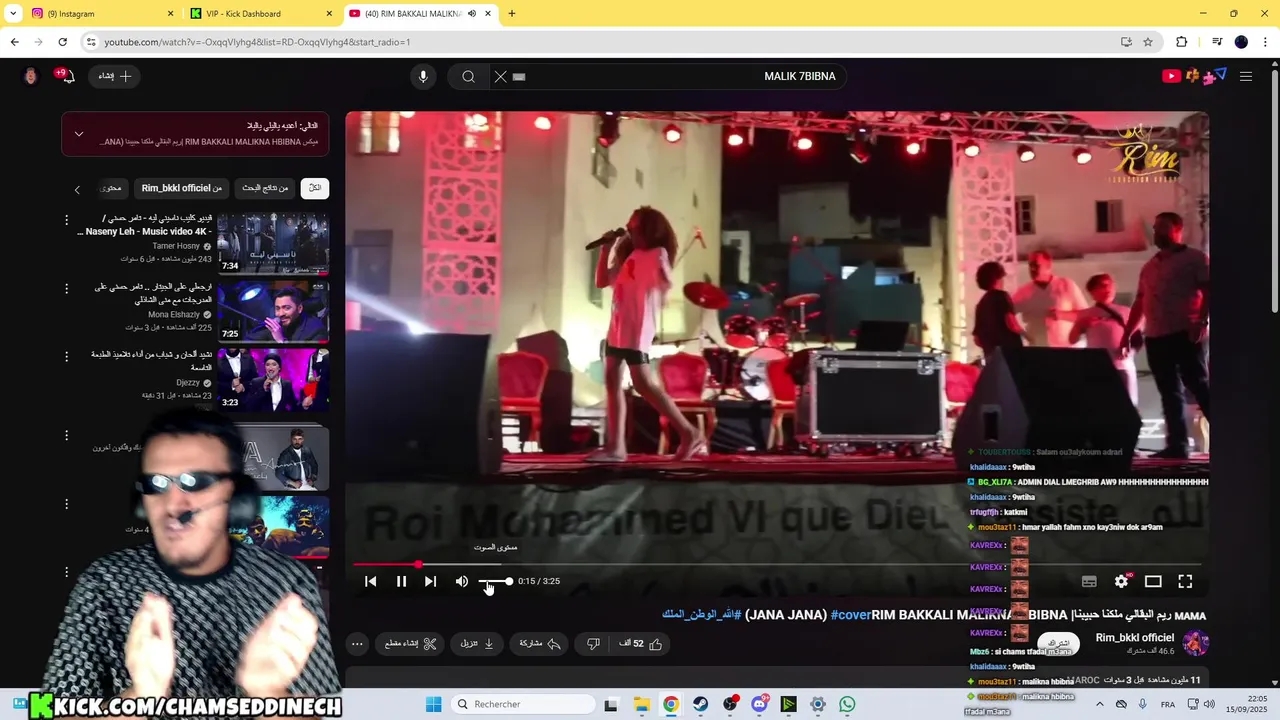Screen dimensions: 1280x720
Task: Go to the YouTube home logo
Action: pyautogui.click(x=1195, y=76)
